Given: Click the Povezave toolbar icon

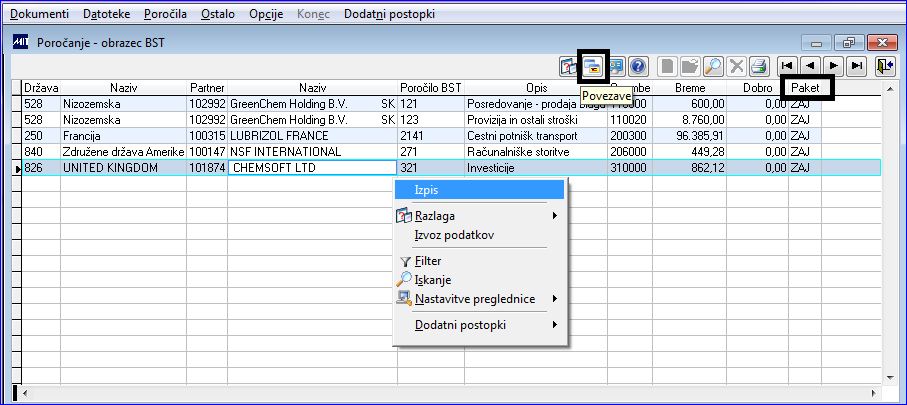Looking at the screenshot, I should (593, 67).
